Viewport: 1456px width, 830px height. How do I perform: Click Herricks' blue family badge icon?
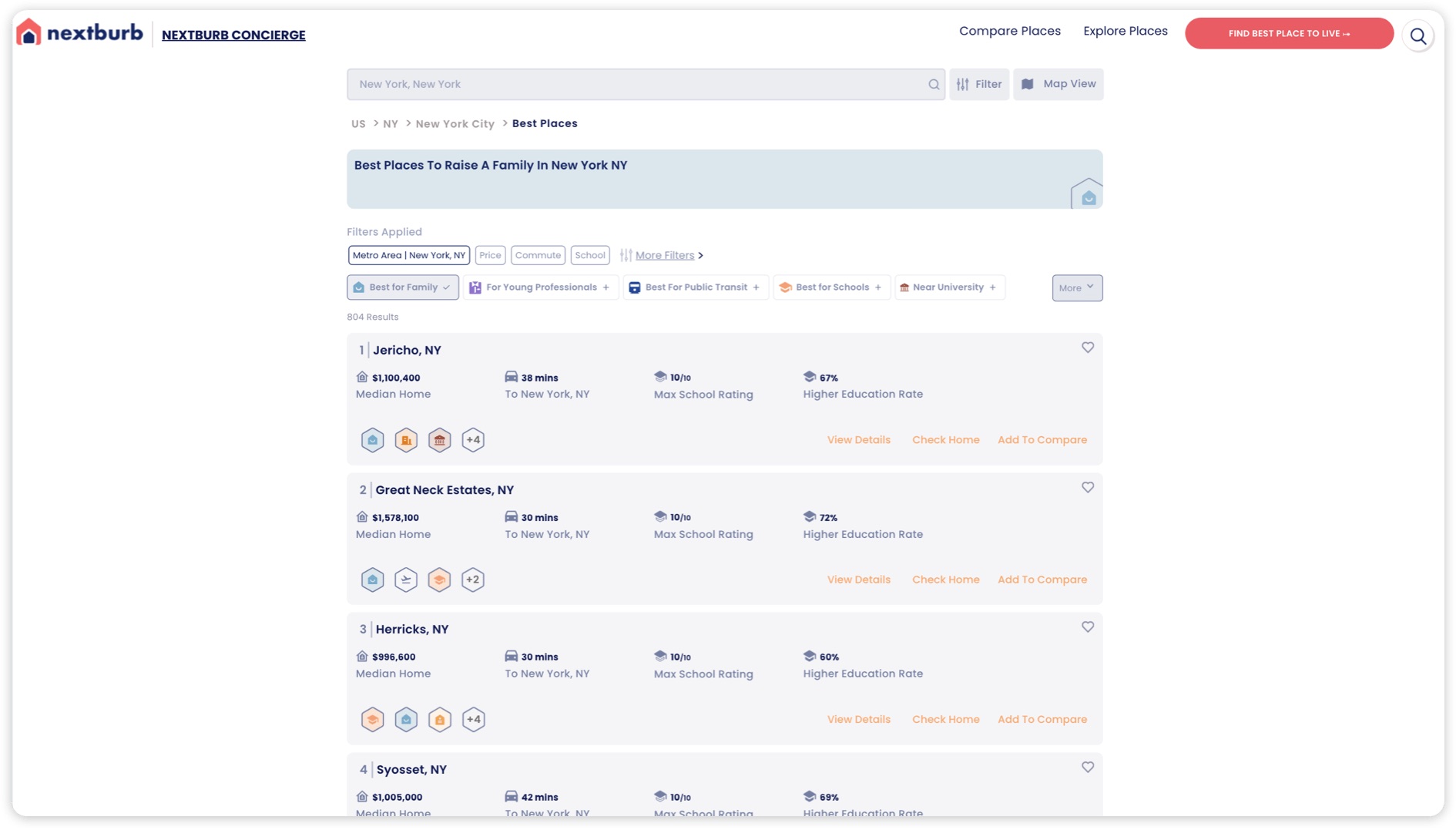(406, 720)
